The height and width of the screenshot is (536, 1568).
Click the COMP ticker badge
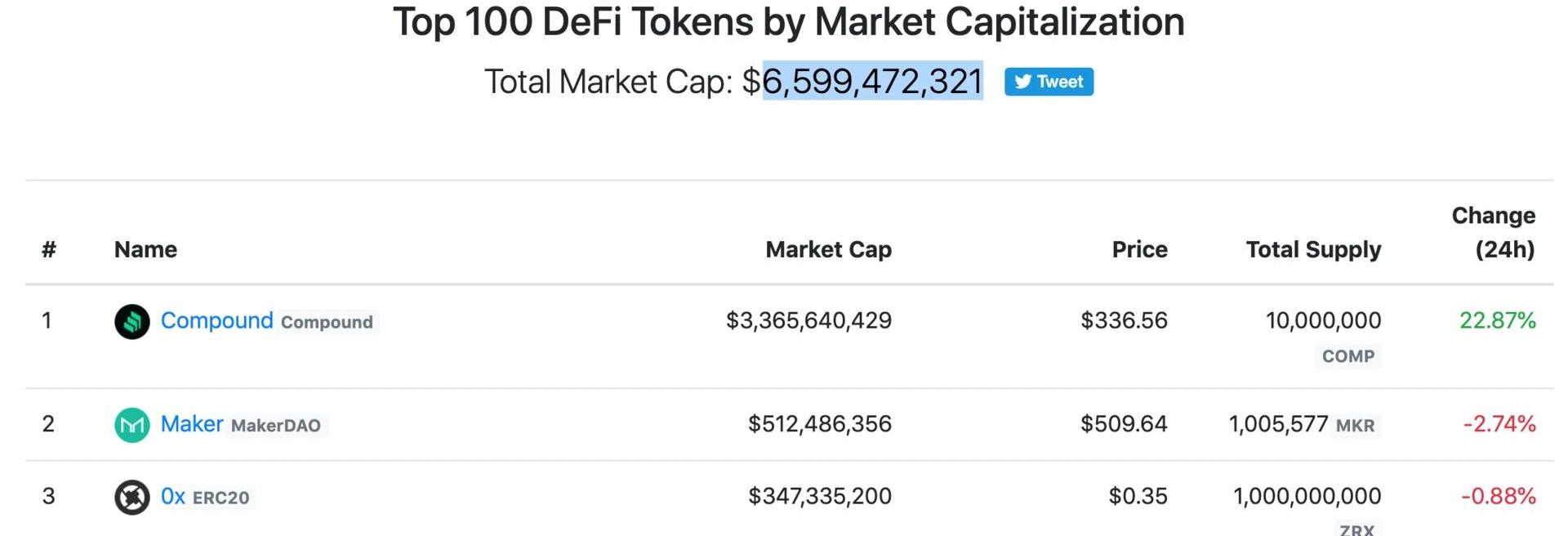(1348, 356)
